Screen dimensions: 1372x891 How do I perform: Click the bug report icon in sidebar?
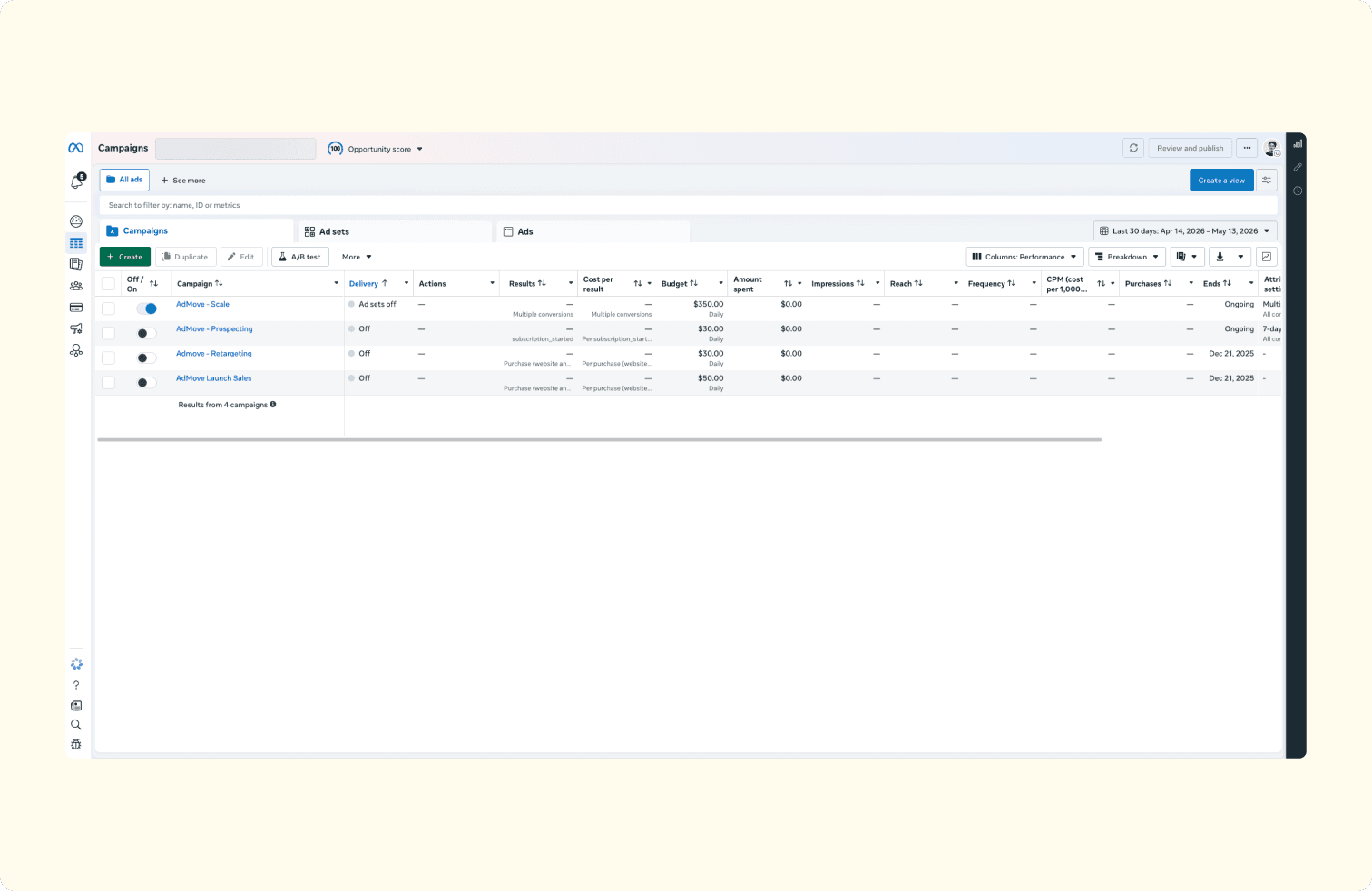pyautogui.click(x=76, y=744)
